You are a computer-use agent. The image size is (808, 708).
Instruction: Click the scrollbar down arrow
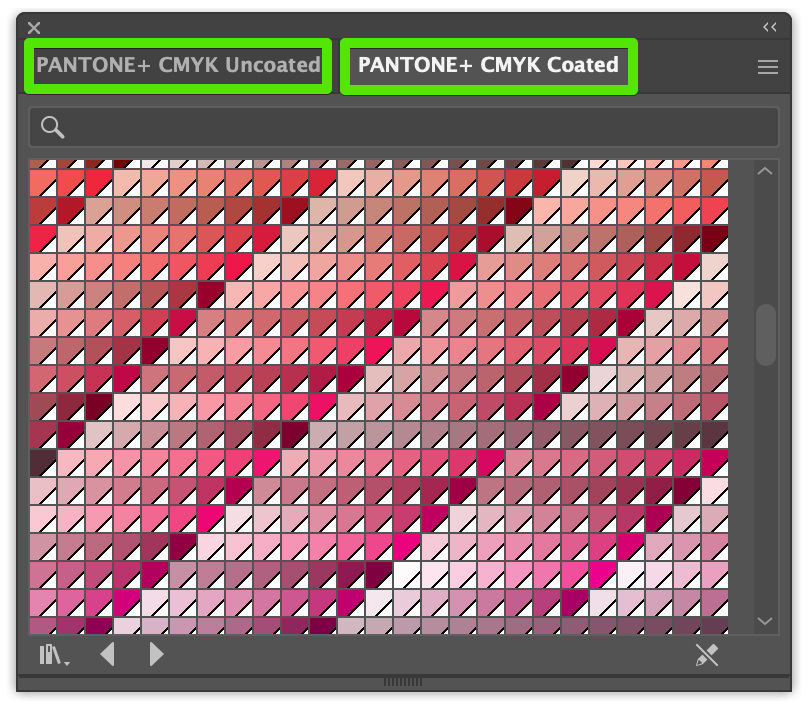[x=765, y=621]
